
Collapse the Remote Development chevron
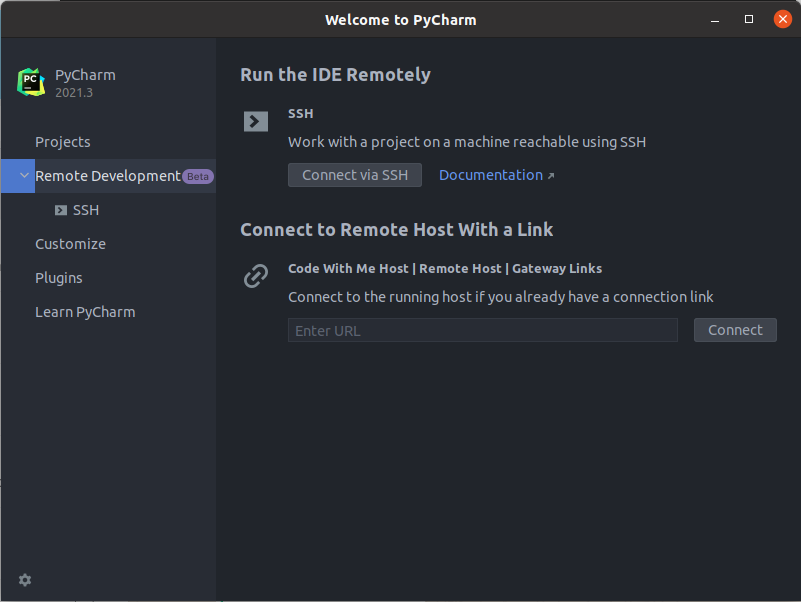[24, 175]
